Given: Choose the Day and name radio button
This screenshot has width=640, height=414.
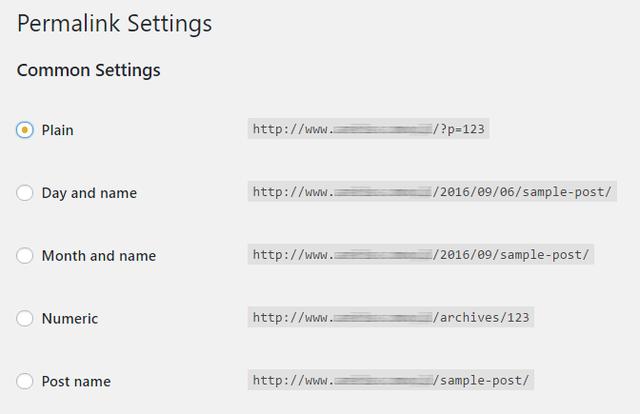Looking at the screenshot, I should [25, 193].
